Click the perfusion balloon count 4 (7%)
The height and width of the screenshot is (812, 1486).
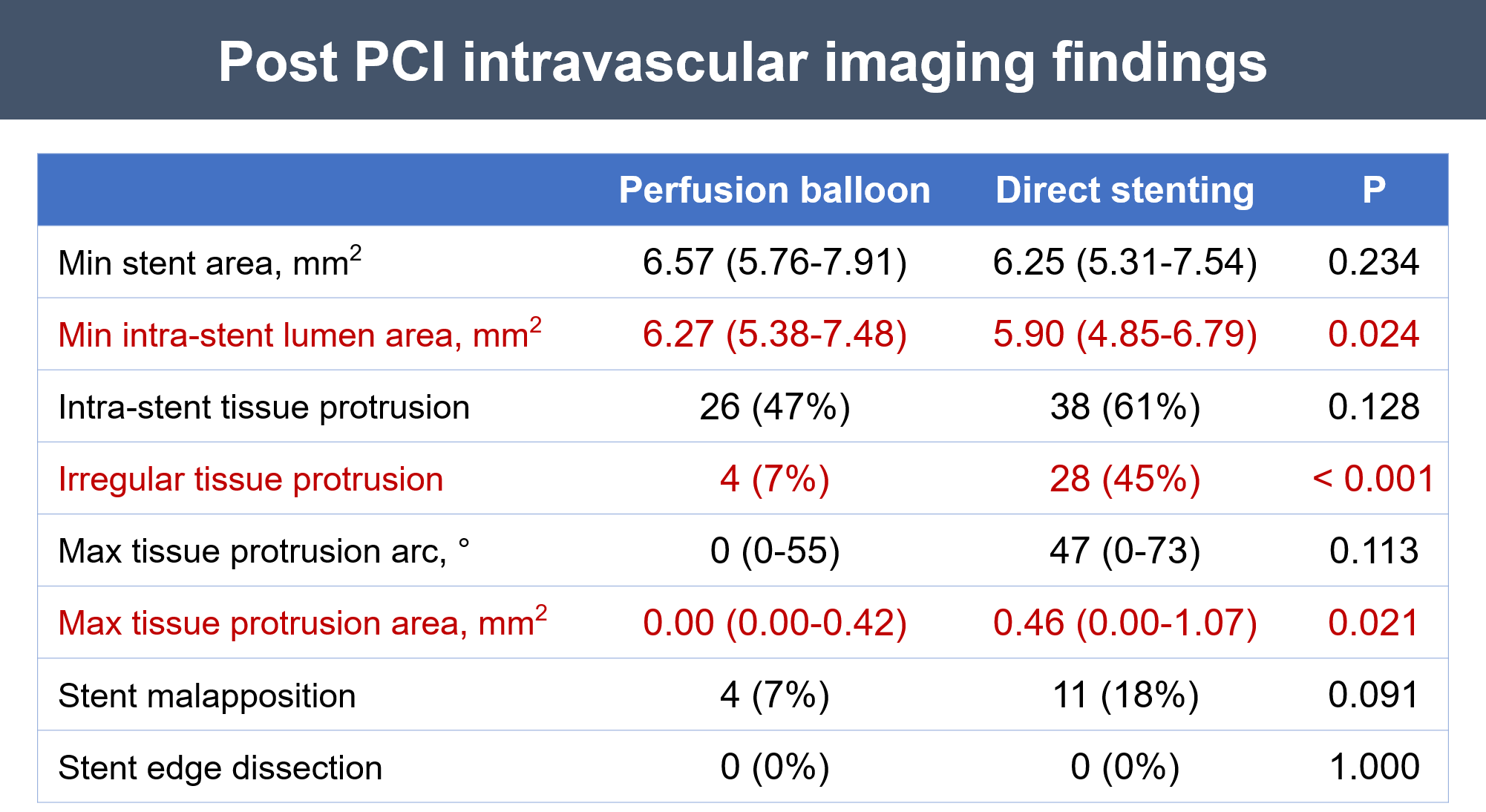(774, 479)
